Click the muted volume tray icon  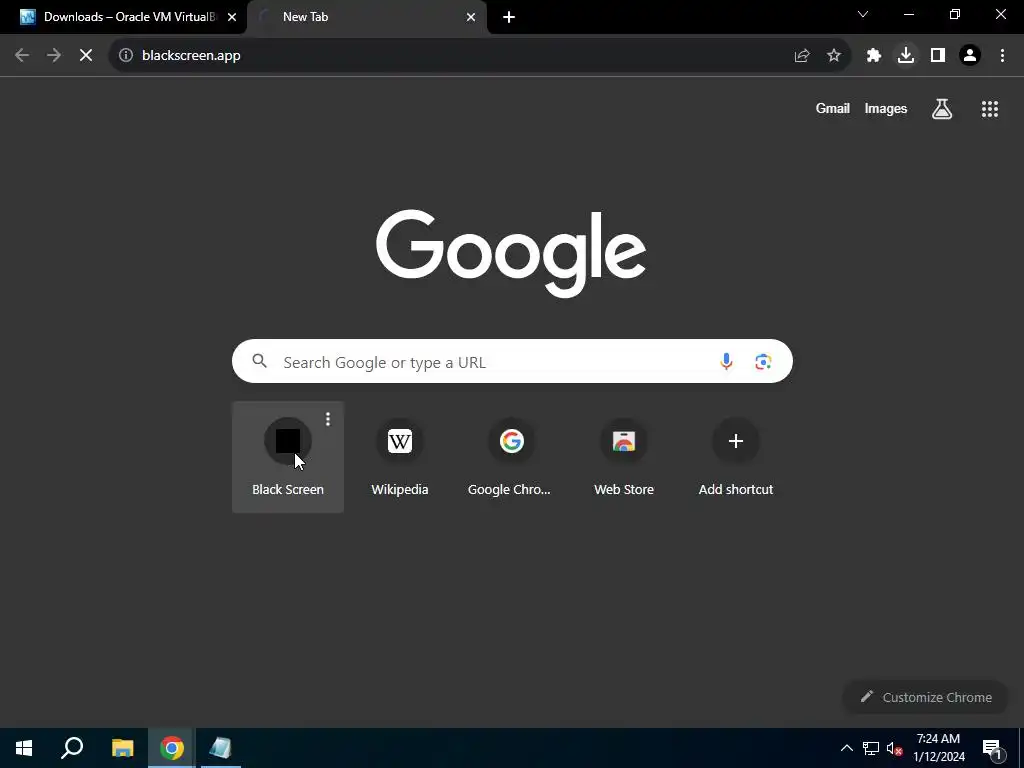pos(895,748)
